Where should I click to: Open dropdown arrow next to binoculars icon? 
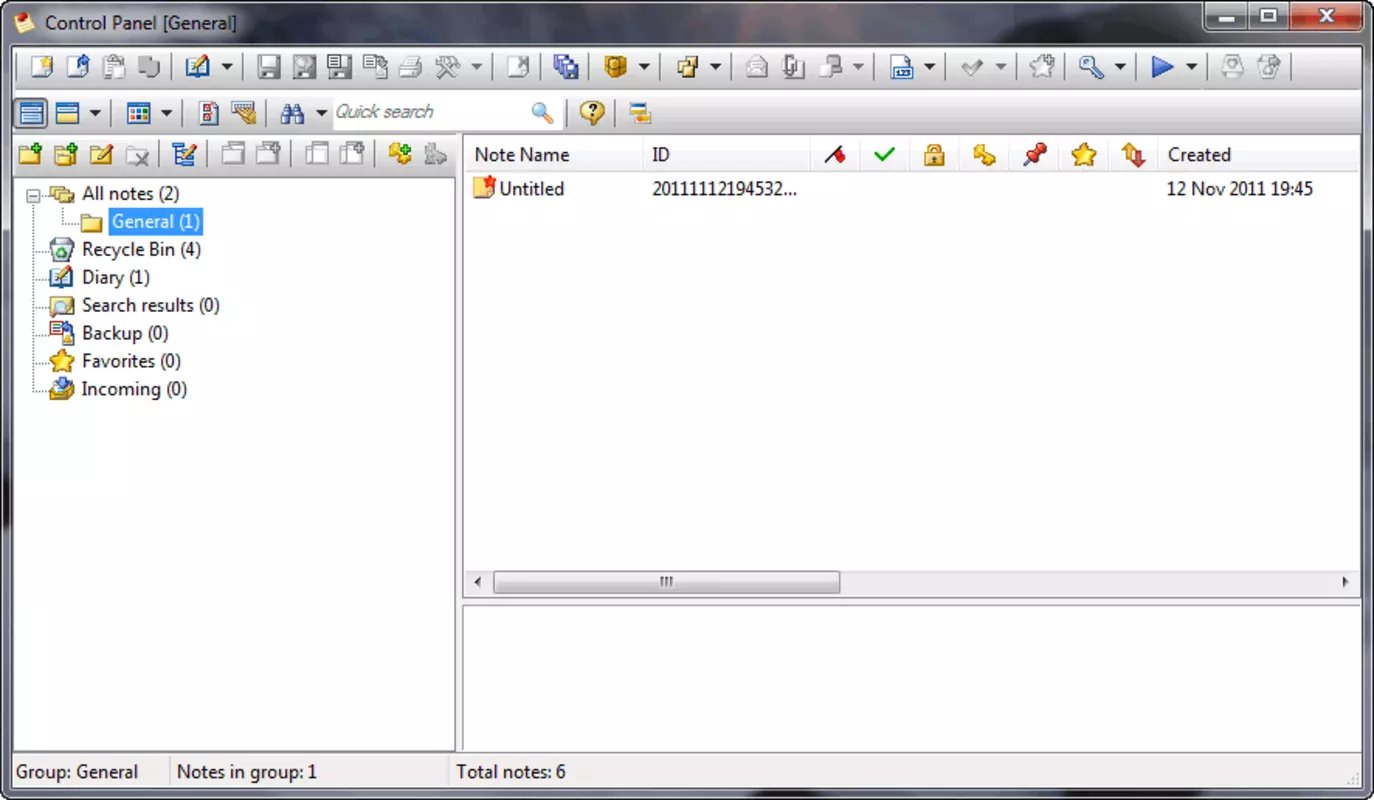click(321, 113)
